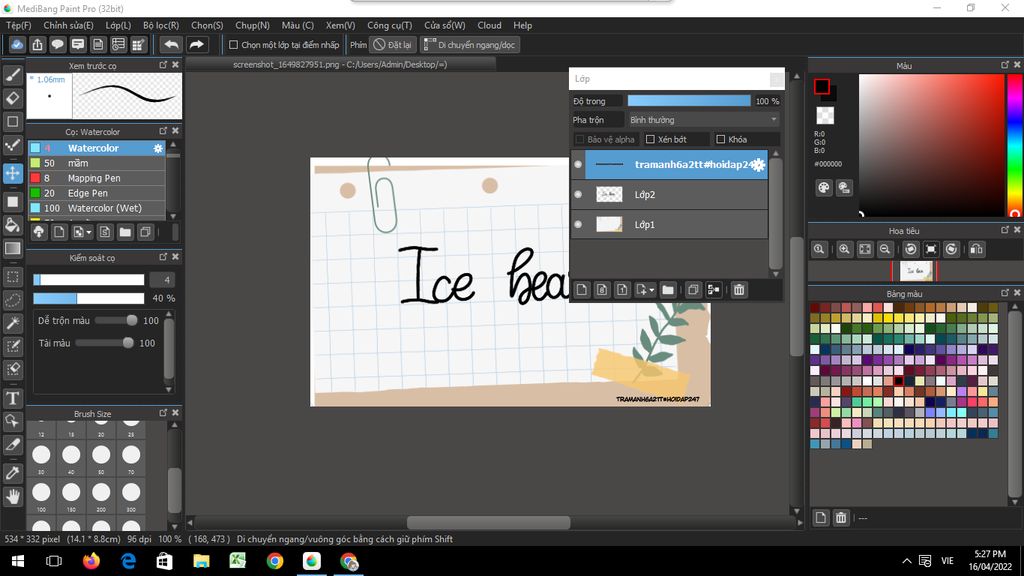Image resolution: width=1024 pixels, height=576 pixels.
Task: Delete layer with trash icon
Action: click(739, 290)
